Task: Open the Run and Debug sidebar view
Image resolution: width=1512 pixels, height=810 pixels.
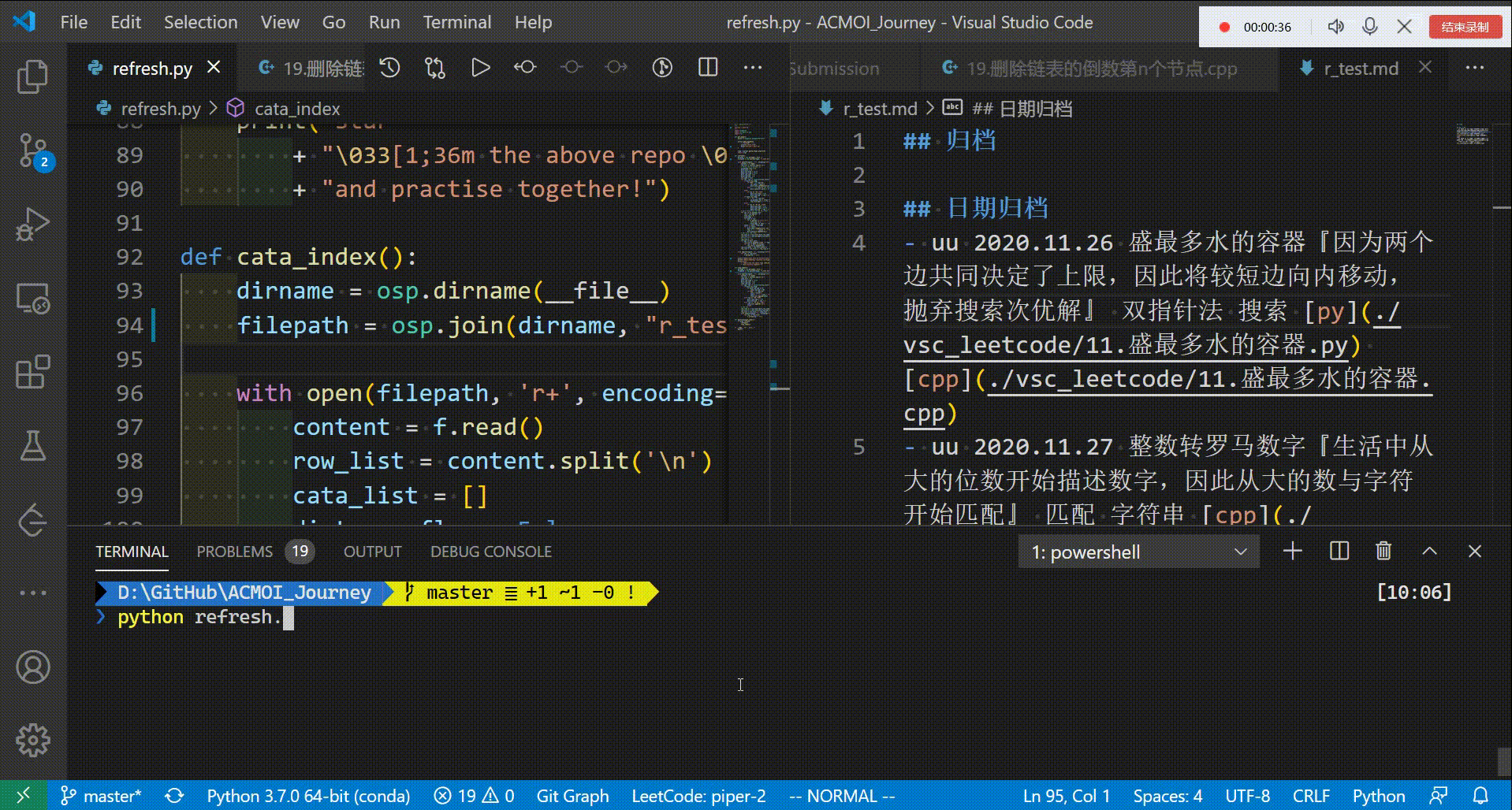Action: point(32,225)
